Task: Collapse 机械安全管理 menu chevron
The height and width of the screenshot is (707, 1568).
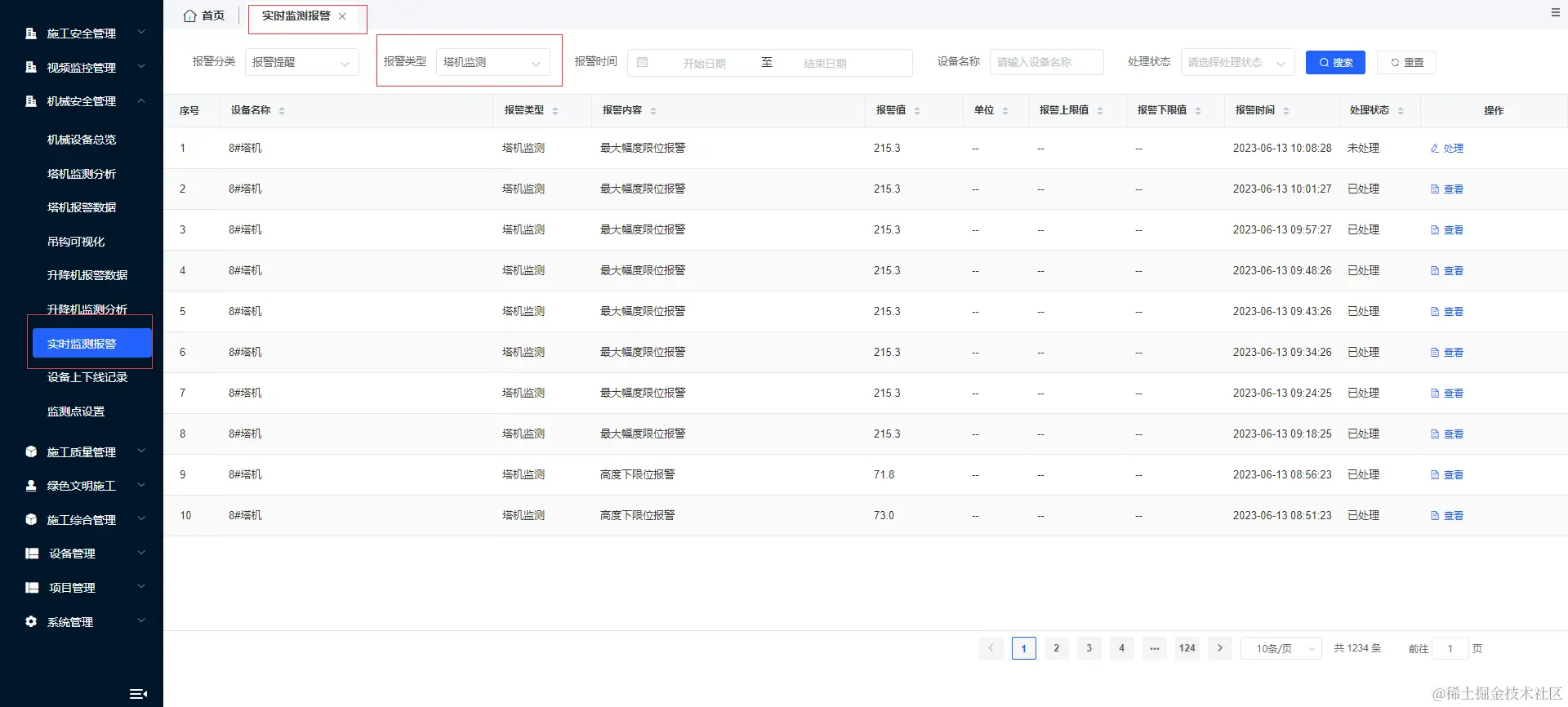Action: [x=141, y=100]
